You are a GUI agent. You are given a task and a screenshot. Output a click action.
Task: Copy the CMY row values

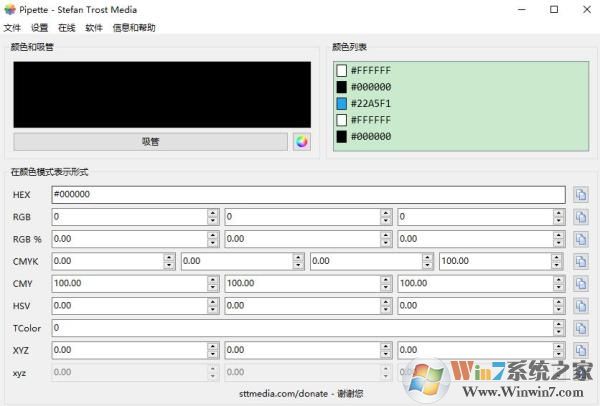click(581, 284)
